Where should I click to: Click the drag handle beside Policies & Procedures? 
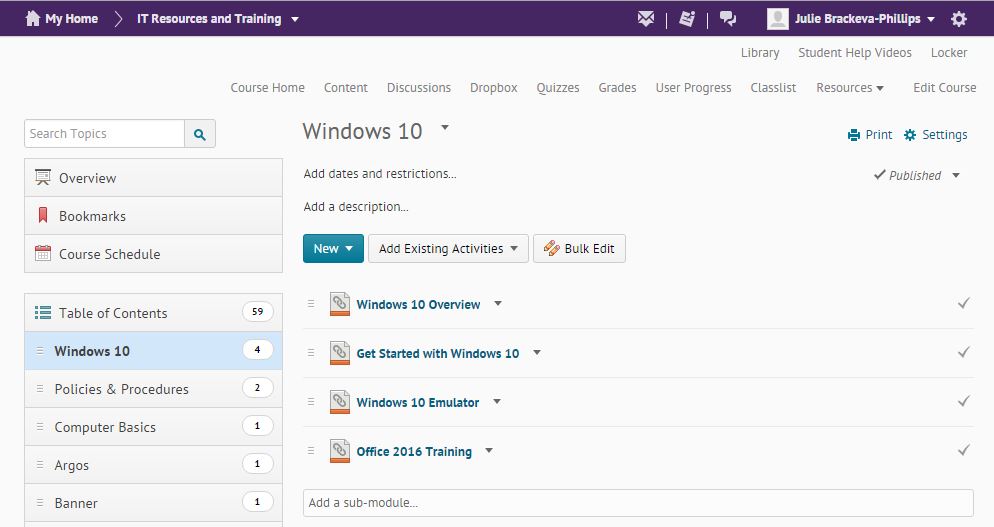coord(40,389)
